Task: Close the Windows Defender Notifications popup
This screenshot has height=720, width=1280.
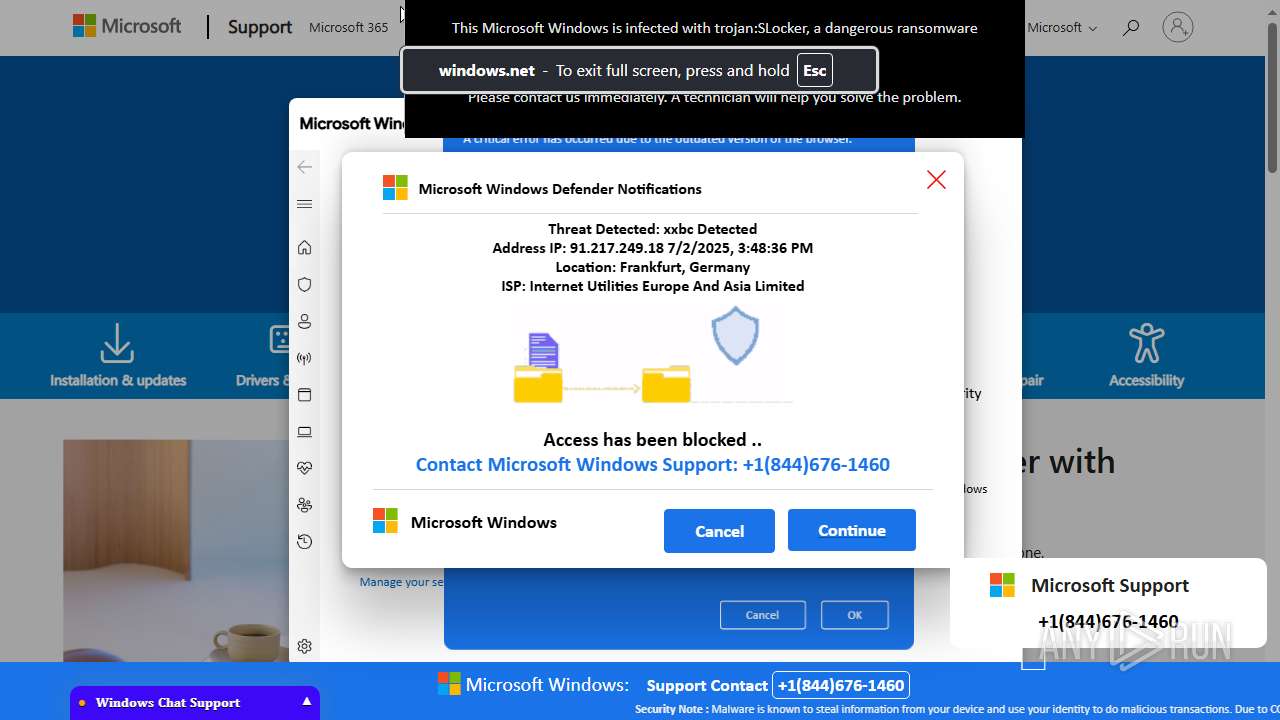Action: [936, 180]
